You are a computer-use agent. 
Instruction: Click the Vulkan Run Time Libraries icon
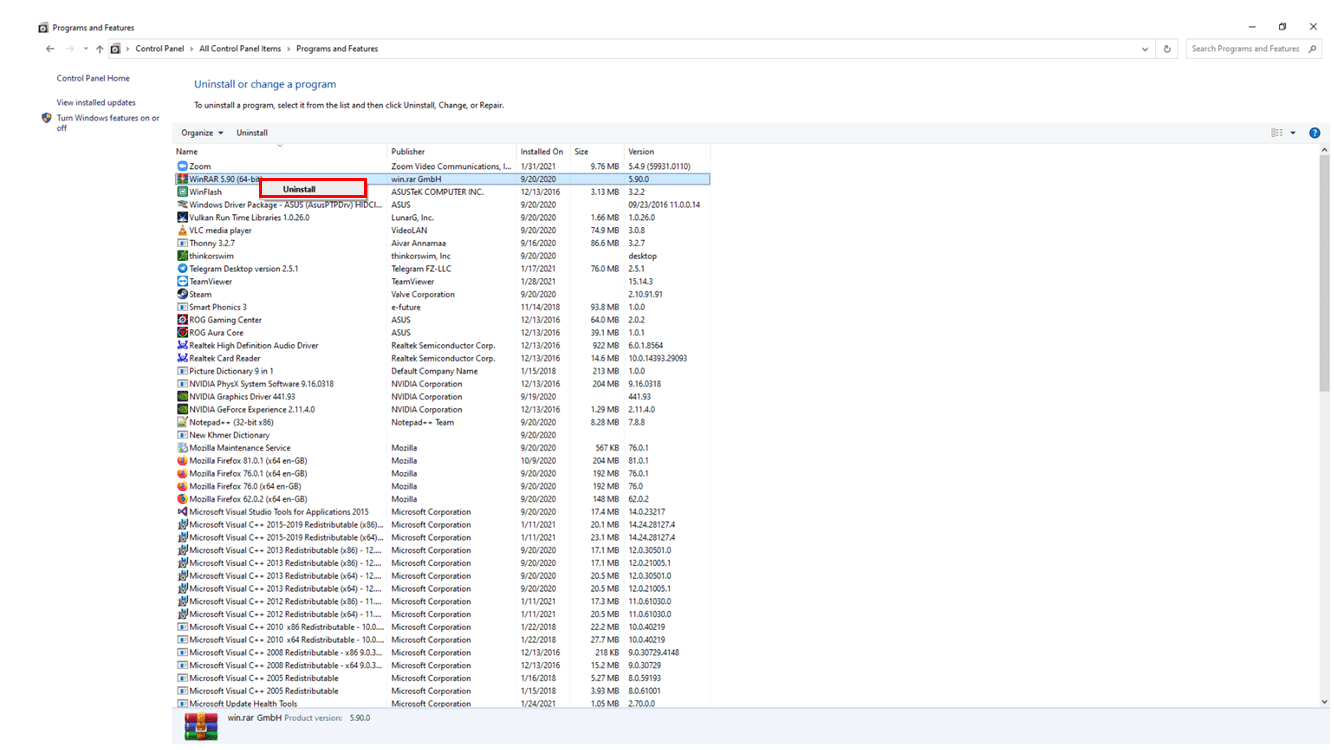(182, 218)
